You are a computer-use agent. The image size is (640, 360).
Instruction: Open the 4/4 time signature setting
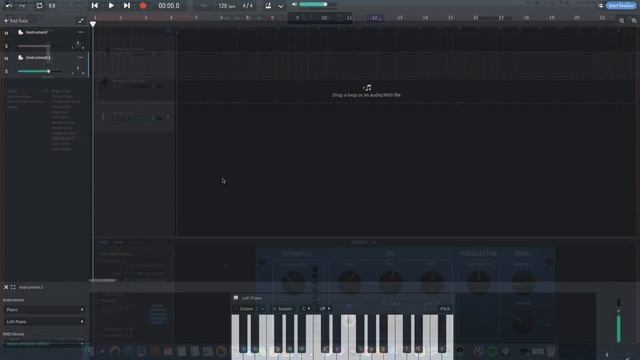coord(247,6)
